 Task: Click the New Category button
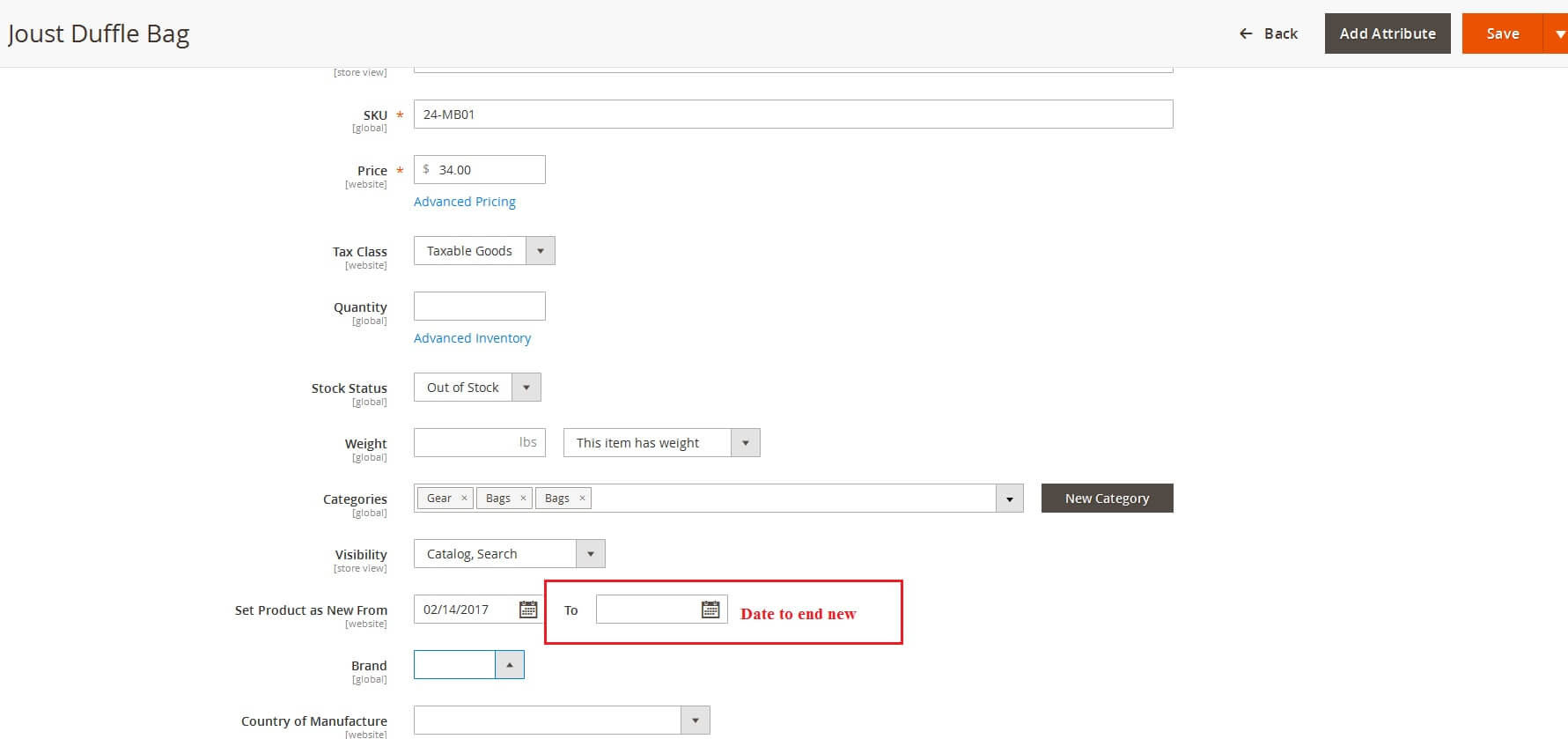1107,498
